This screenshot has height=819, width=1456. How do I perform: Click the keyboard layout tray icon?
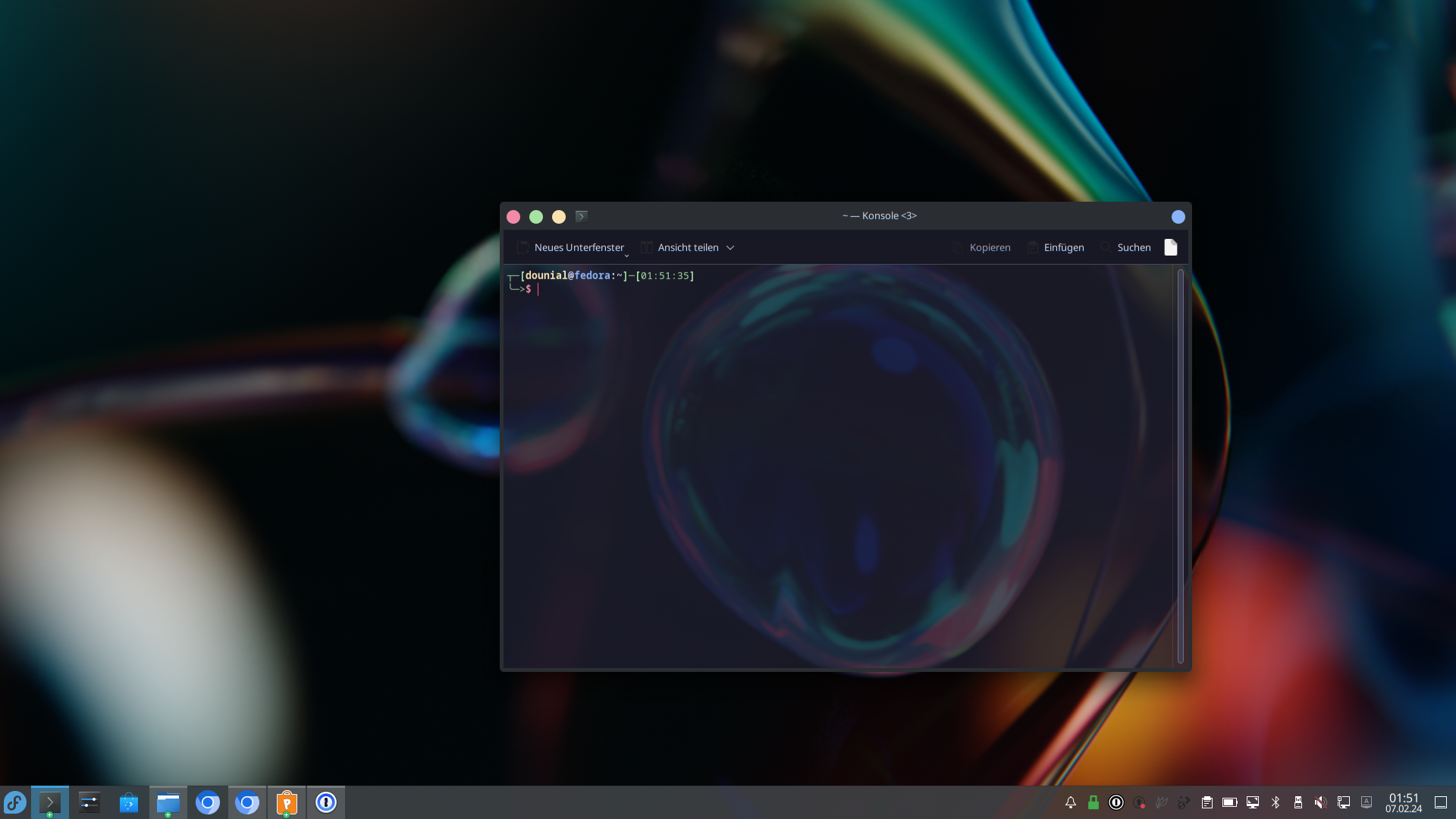[x=1367, y=802]
